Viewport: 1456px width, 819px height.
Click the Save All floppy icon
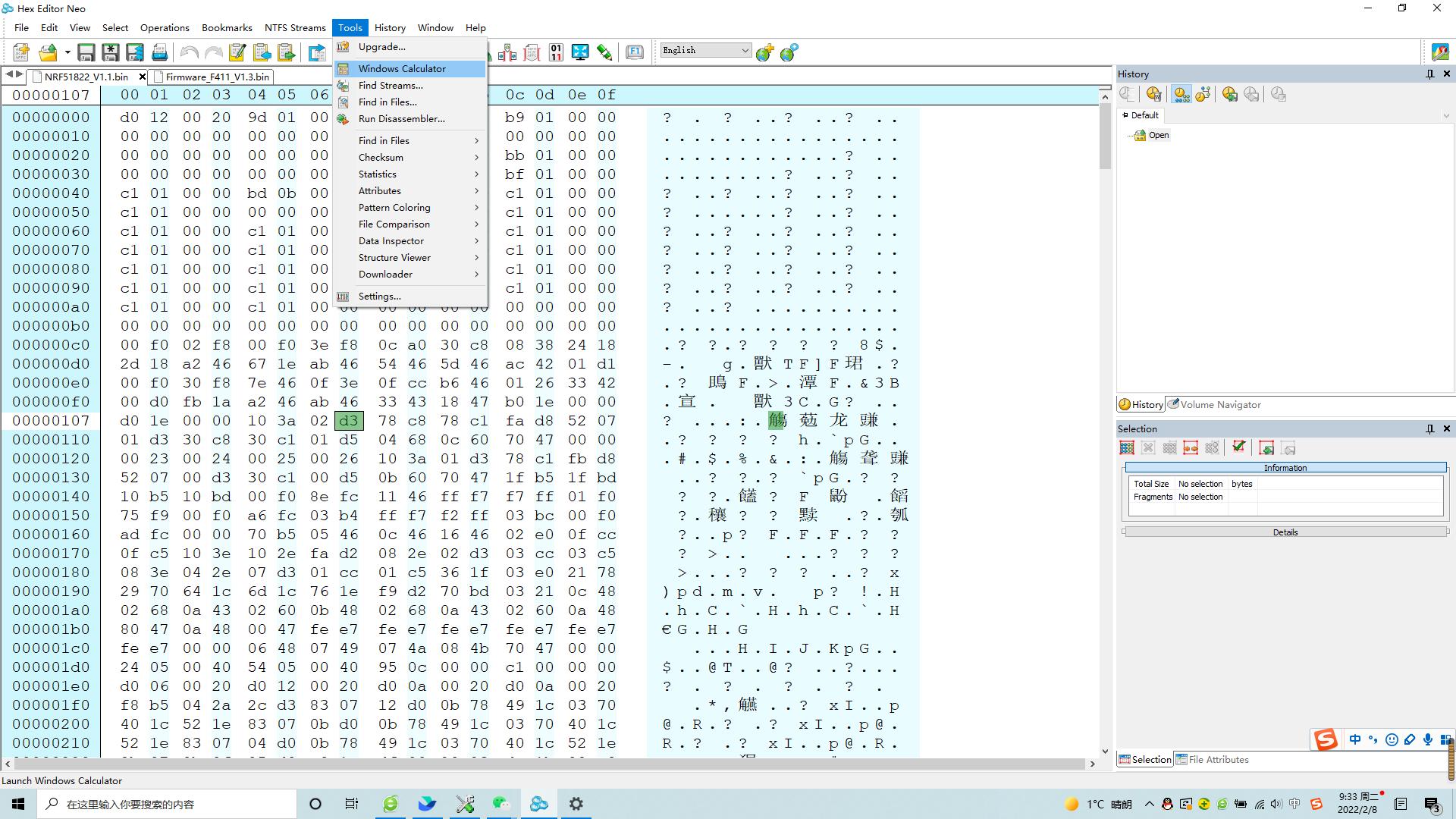(x=135, y=52)
